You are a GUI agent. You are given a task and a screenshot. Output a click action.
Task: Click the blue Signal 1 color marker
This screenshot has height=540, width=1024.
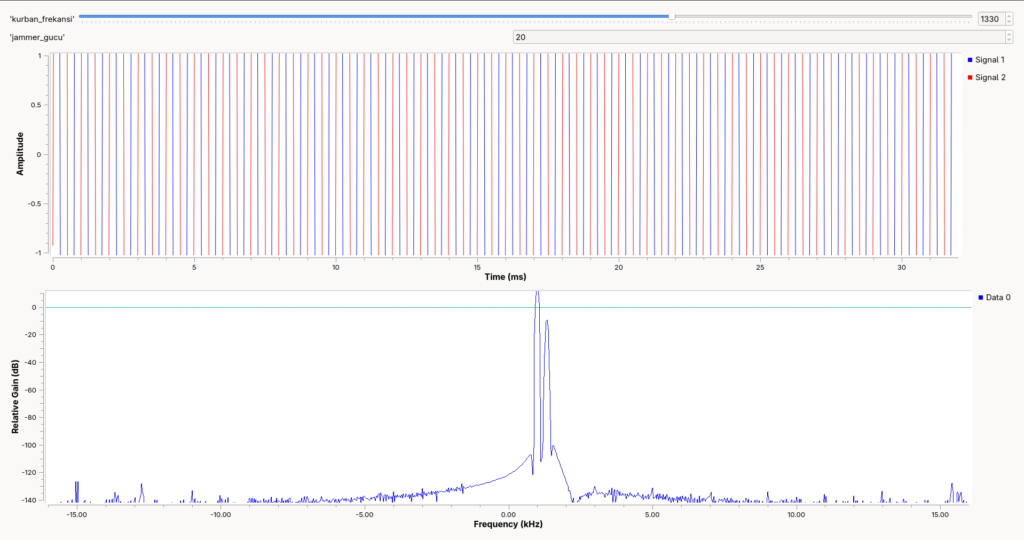970,59
